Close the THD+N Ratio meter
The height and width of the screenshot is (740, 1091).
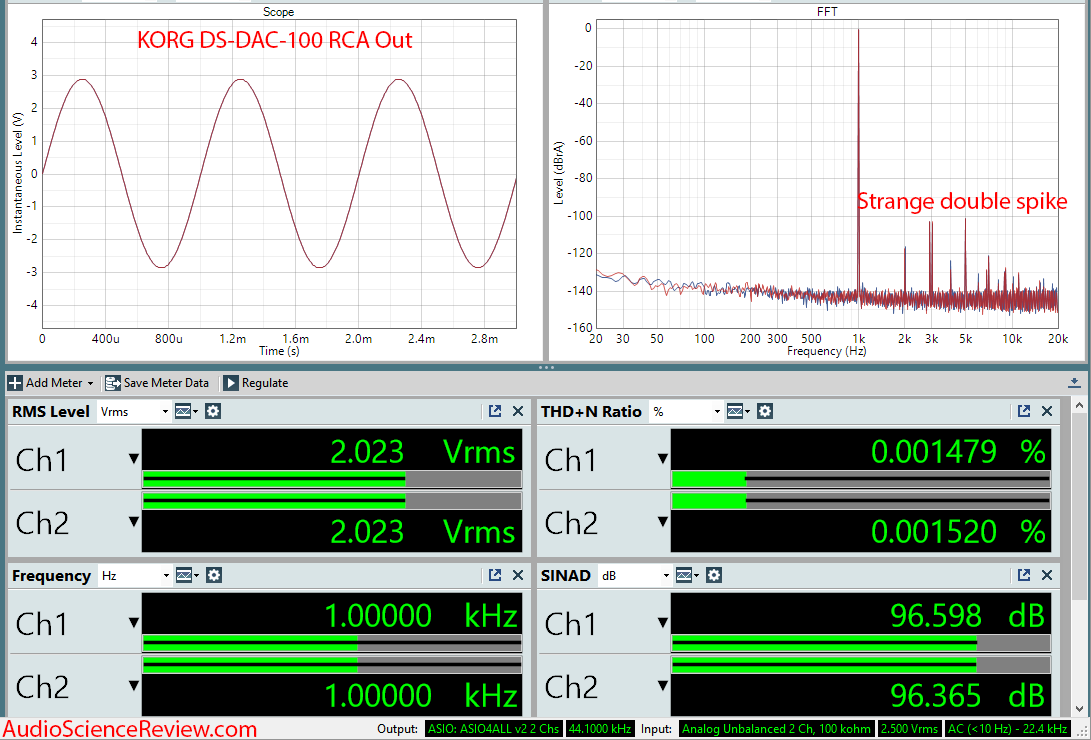click(1046, 411)
